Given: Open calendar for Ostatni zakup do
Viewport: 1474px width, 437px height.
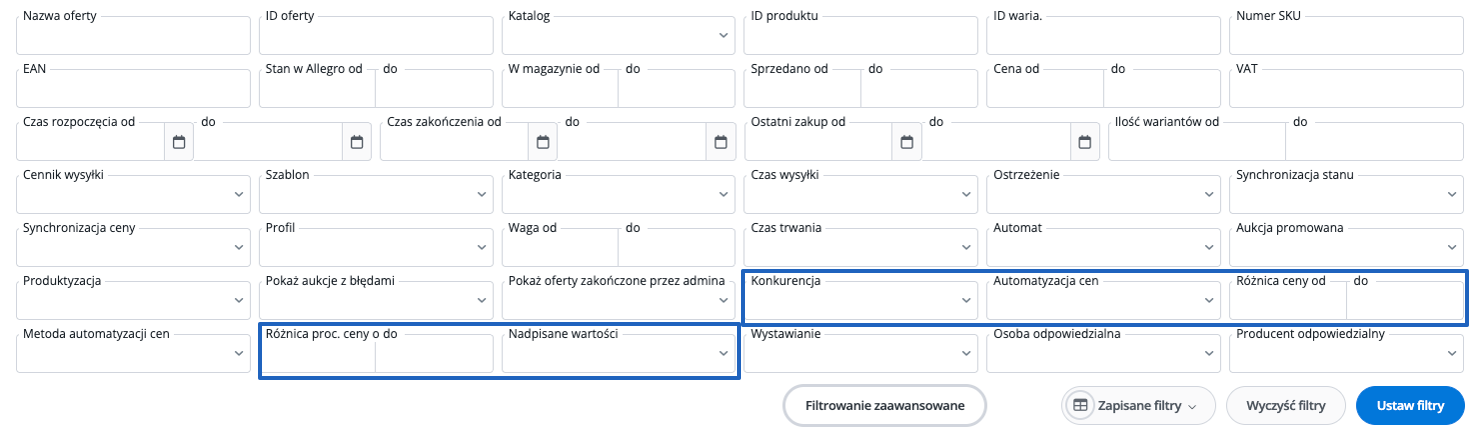Looking at the screenshot, I should 1085,142.
